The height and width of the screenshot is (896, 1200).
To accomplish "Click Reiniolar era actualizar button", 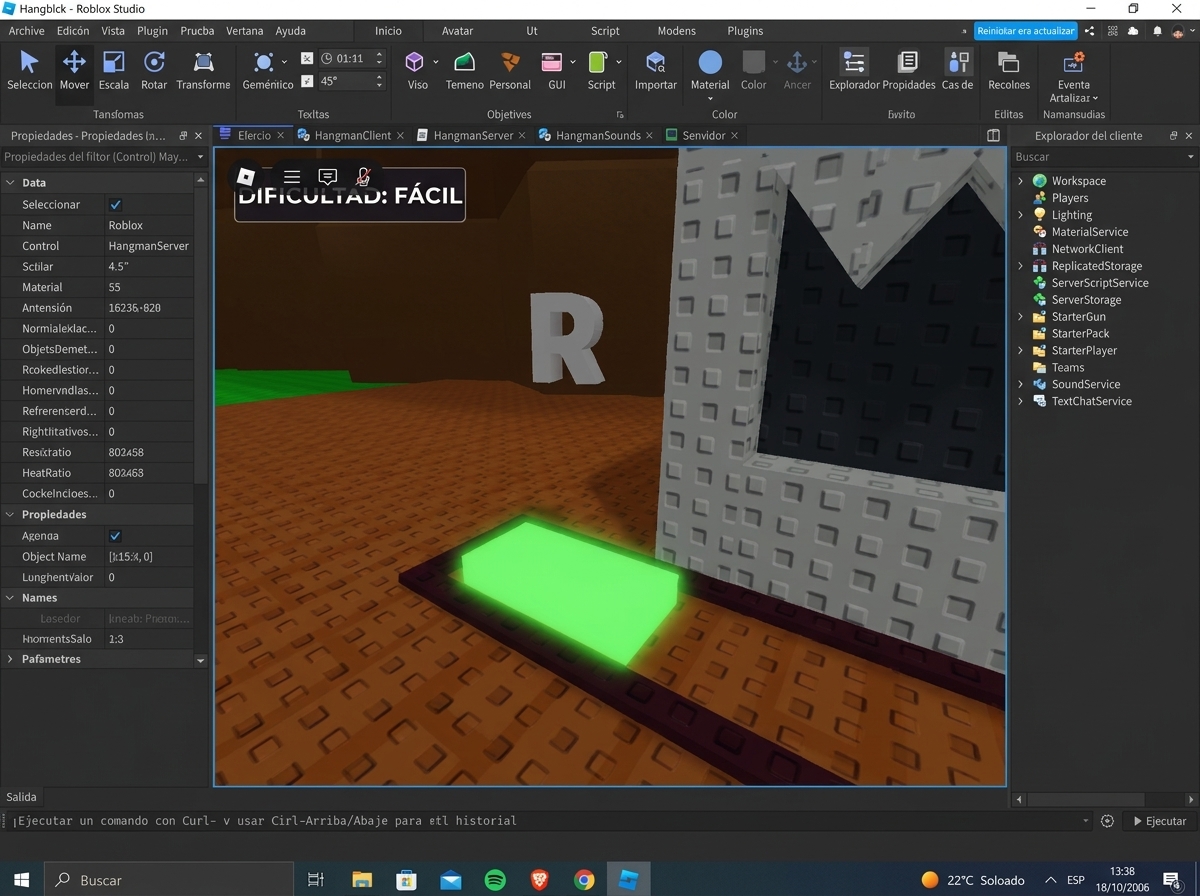I will coord(1026,31).
